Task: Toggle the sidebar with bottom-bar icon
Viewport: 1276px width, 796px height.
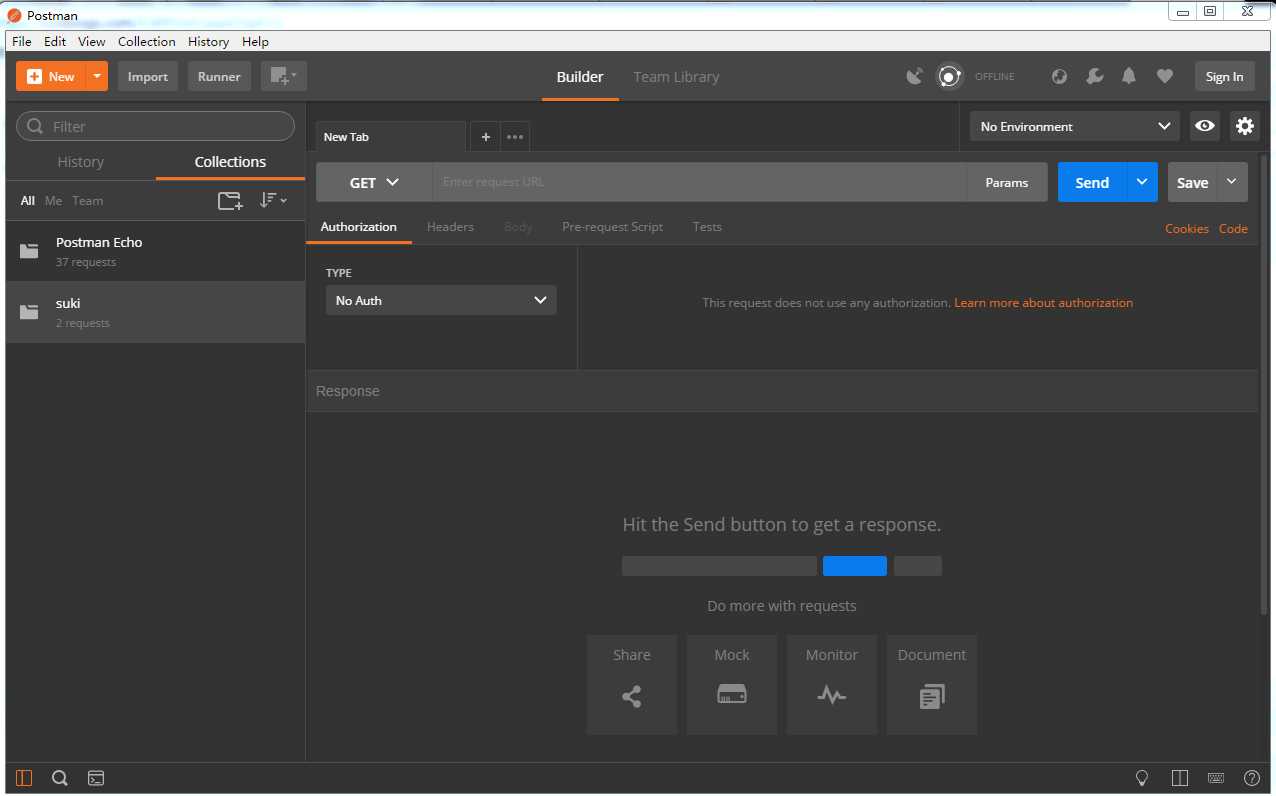Action: click(x=24, y=778)
